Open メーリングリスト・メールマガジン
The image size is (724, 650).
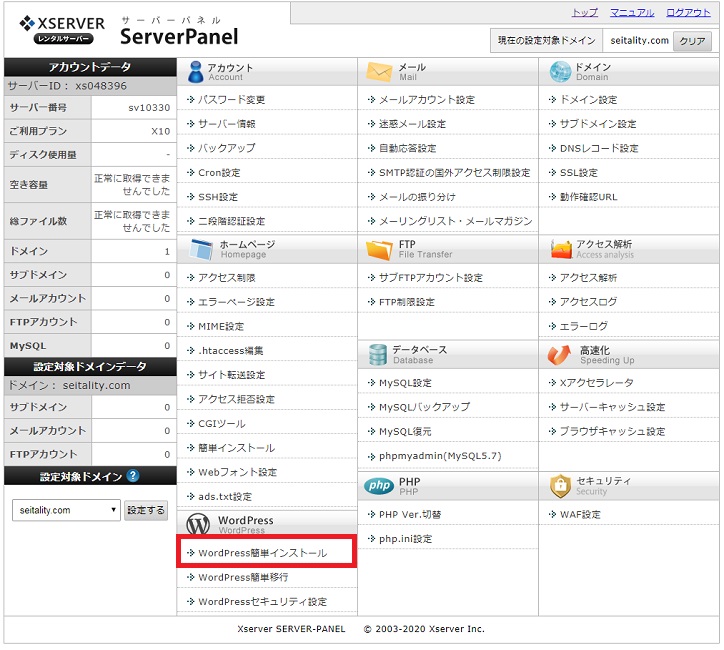(x=455, y=221)
